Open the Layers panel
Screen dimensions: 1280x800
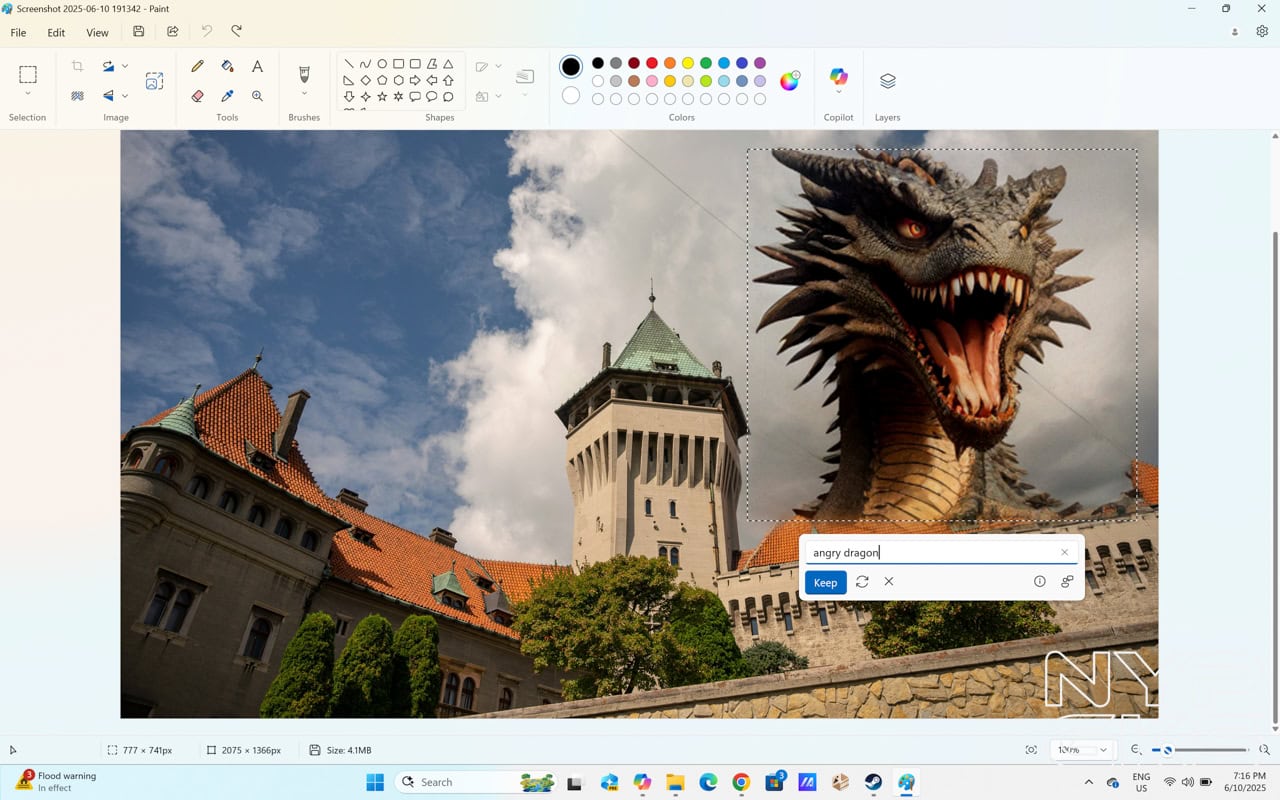coord(887,81)
